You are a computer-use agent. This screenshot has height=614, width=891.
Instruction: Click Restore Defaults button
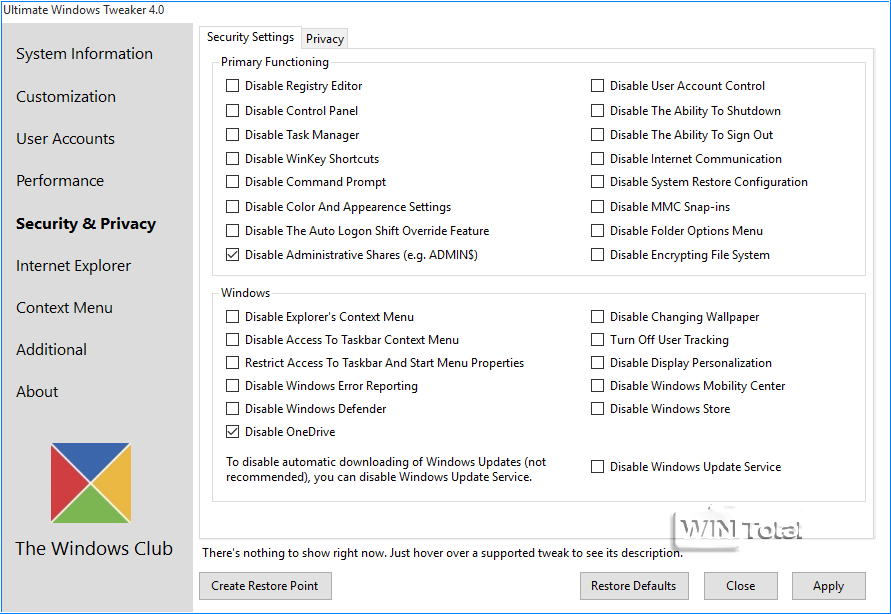(634, 586)
